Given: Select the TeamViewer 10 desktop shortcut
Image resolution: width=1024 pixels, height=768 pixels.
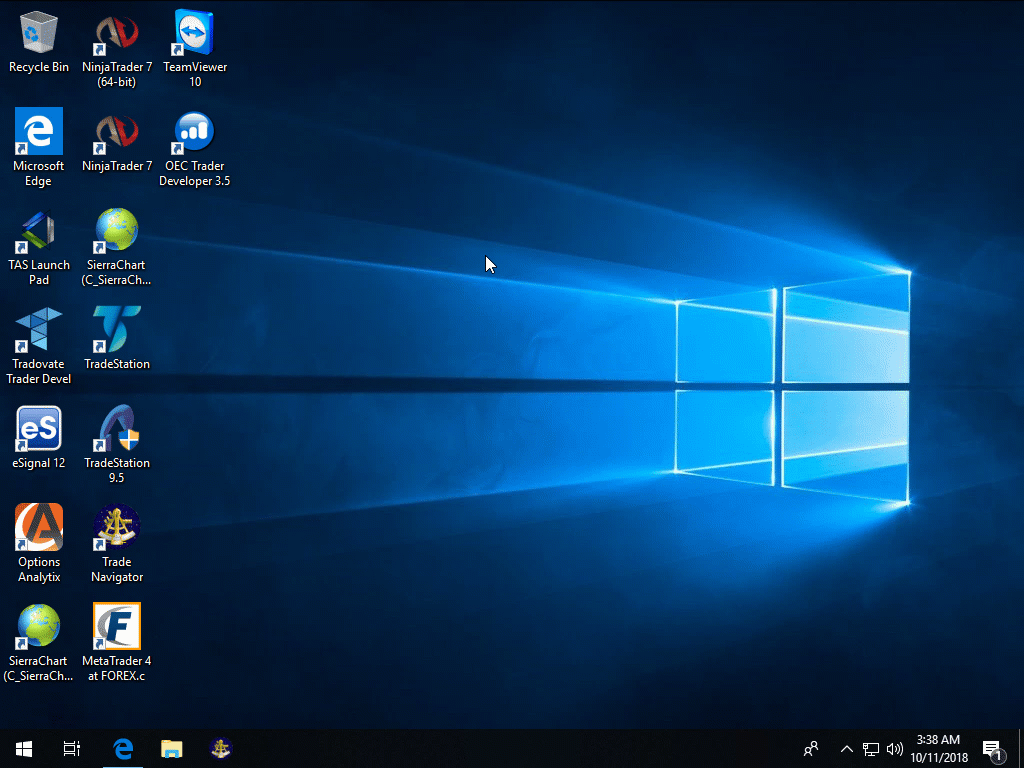Looking at the screenshot, I should tap(195, 51).
